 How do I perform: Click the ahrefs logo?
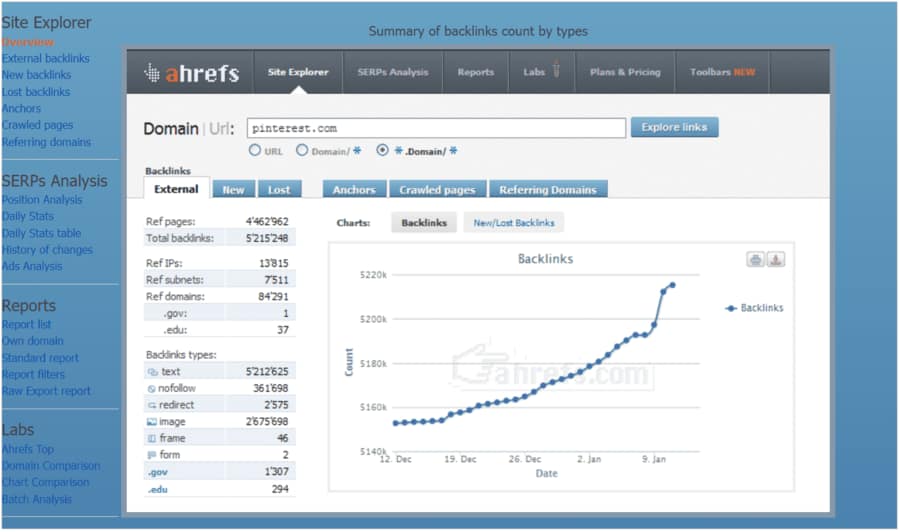click(191, 73)
